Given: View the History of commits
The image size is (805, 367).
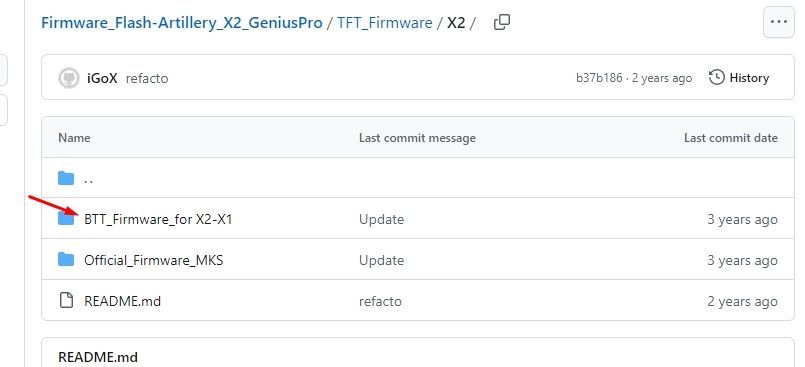Looking at the screenshot, I should pyautogui.click(x=739, y=78).
